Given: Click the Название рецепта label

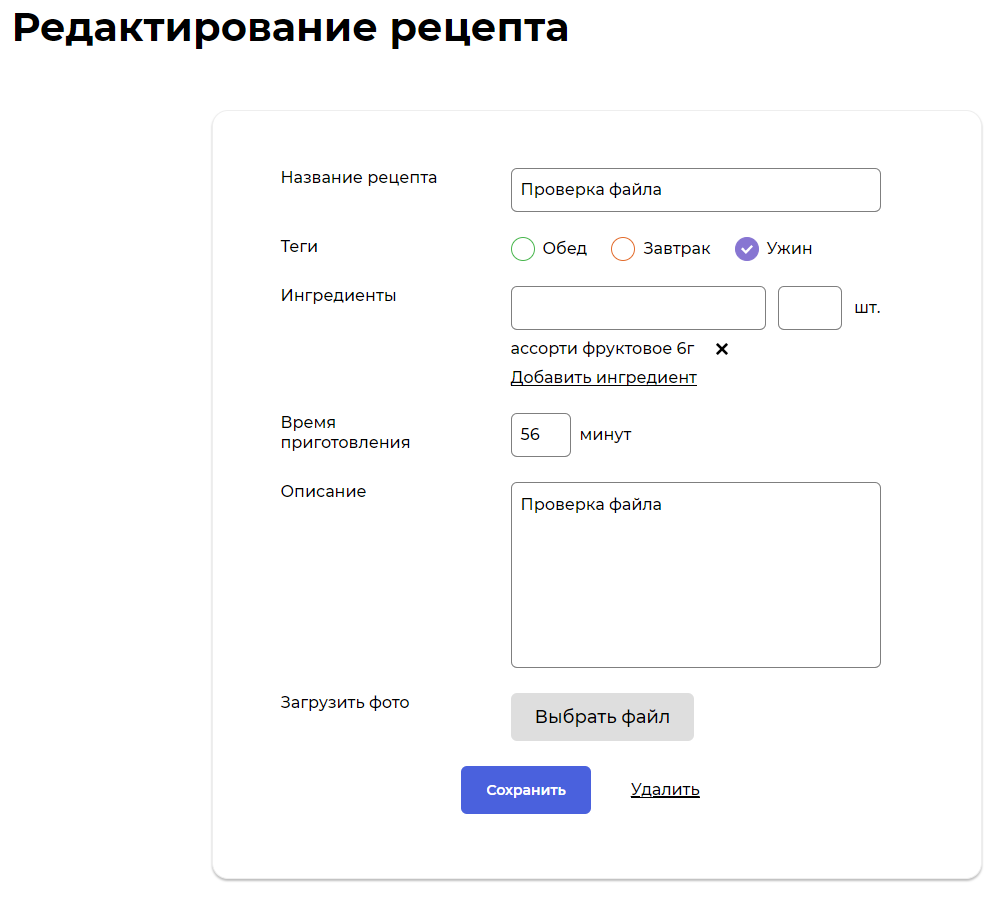Looking at the screenshot, I should (x=359, y=178).
